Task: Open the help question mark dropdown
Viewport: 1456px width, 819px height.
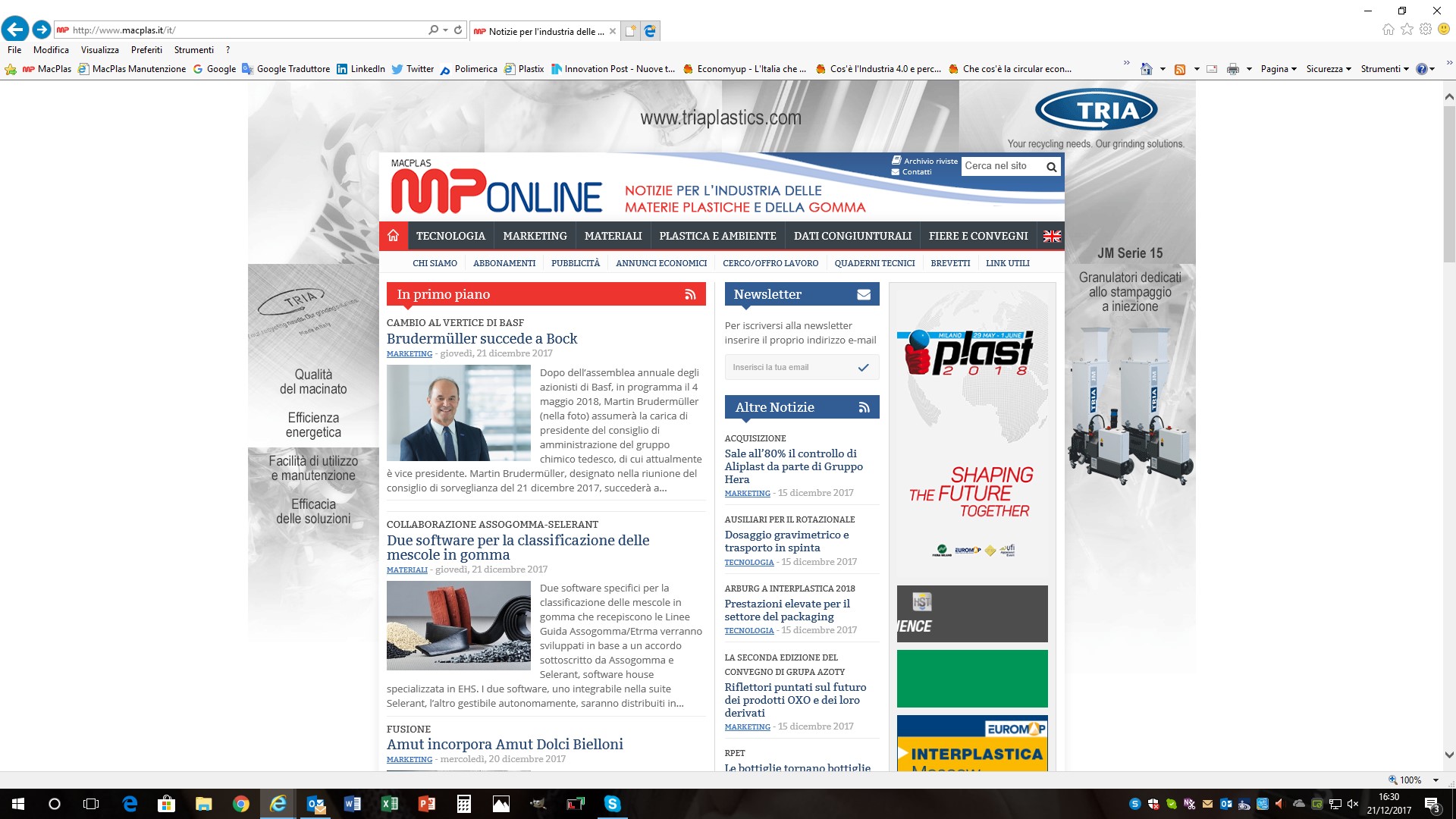Action: pyautogui.click(x=1426, y=69)
